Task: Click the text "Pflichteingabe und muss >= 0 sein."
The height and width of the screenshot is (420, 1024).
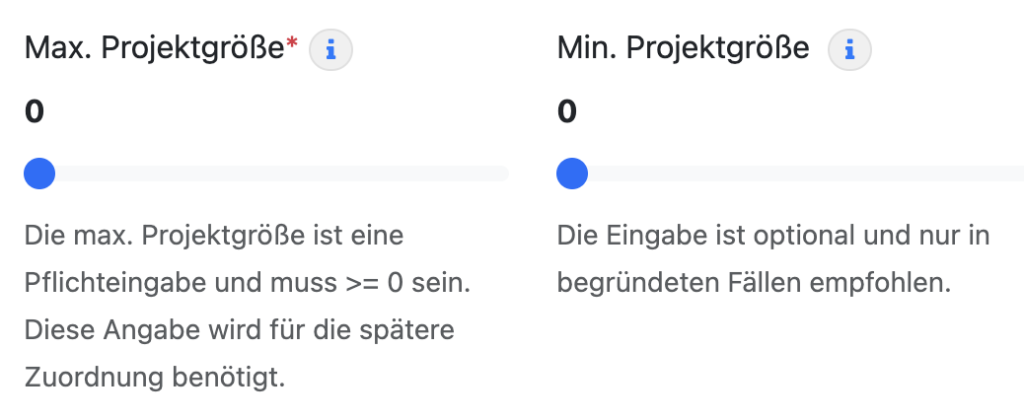Action: tap(247, 284)
